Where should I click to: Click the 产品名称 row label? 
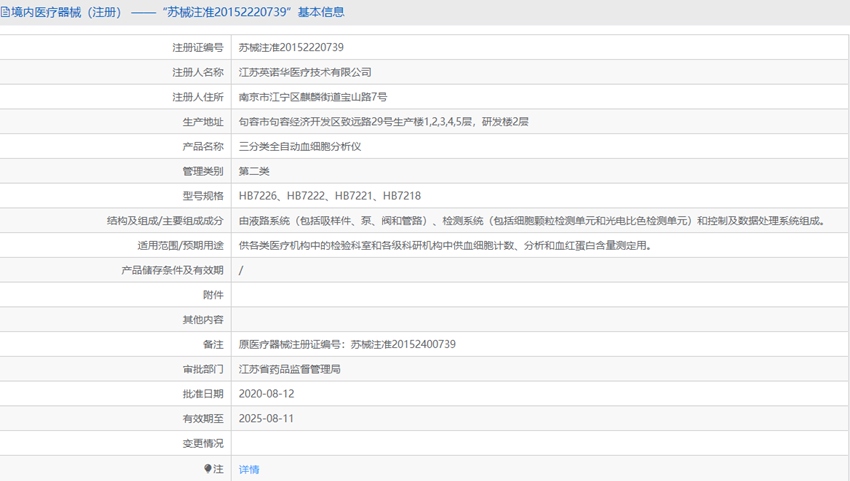[203, 146]
